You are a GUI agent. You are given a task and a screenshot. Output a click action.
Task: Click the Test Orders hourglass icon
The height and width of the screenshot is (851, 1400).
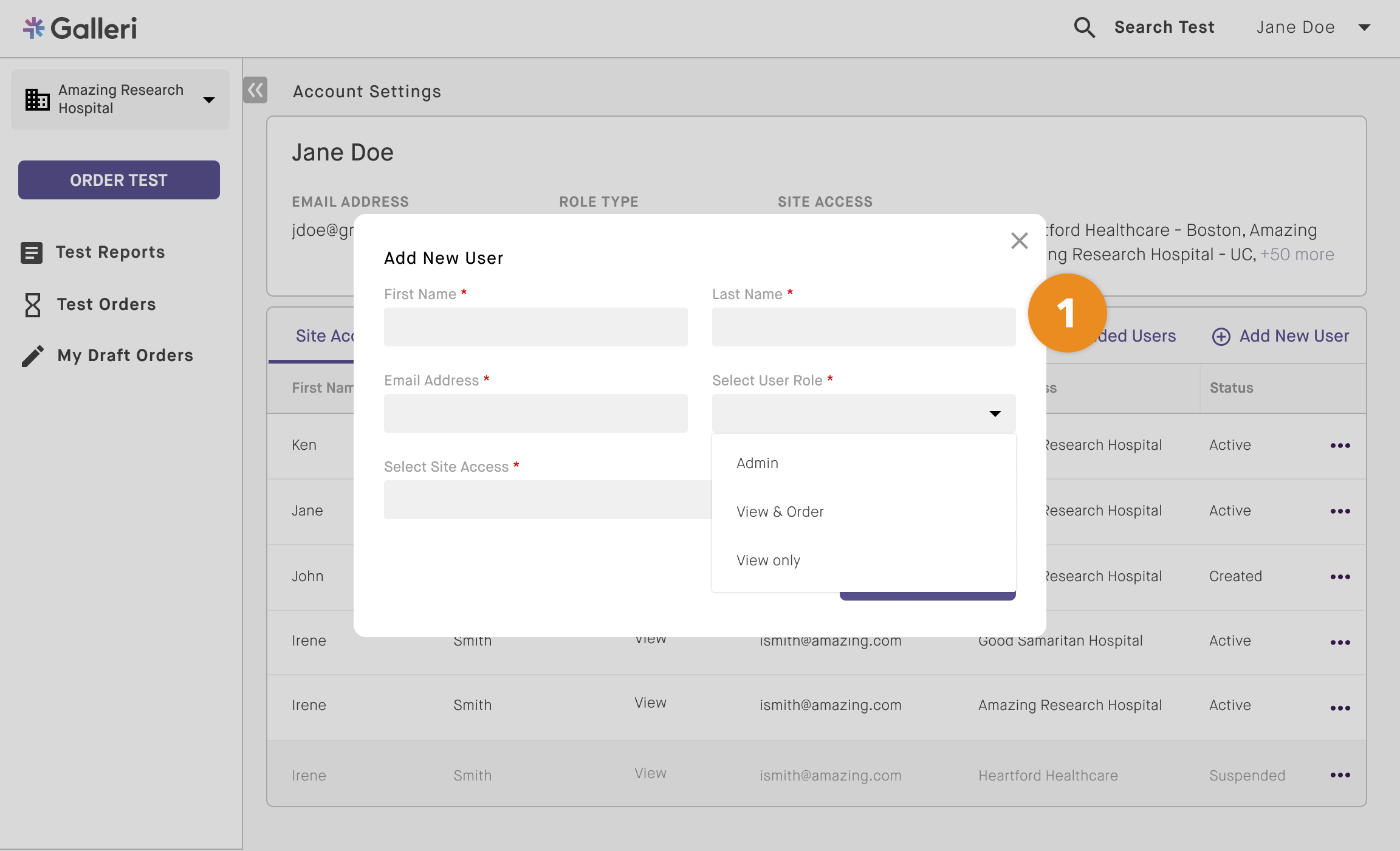pyautogui.click(x=33, y=305)
